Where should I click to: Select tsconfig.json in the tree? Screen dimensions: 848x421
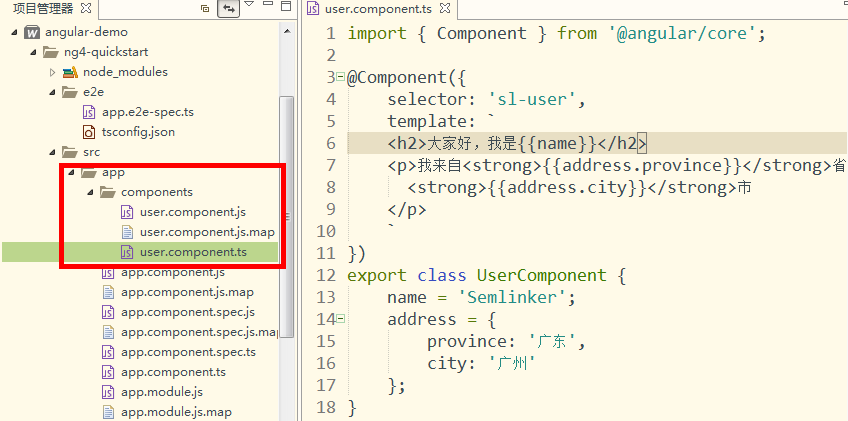click(138, 132)
